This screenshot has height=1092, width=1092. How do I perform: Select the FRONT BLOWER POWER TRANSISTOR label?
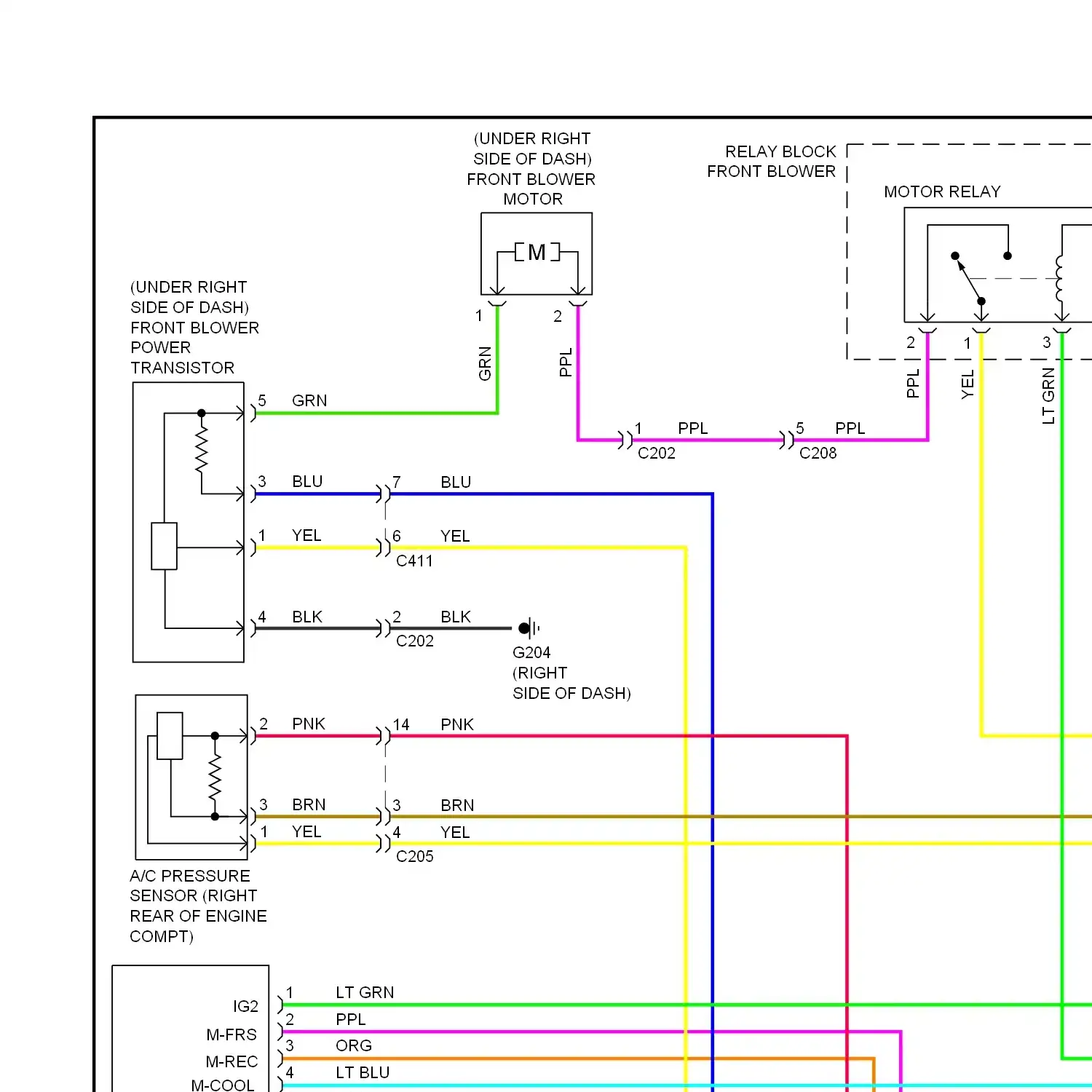coord(194,347)
